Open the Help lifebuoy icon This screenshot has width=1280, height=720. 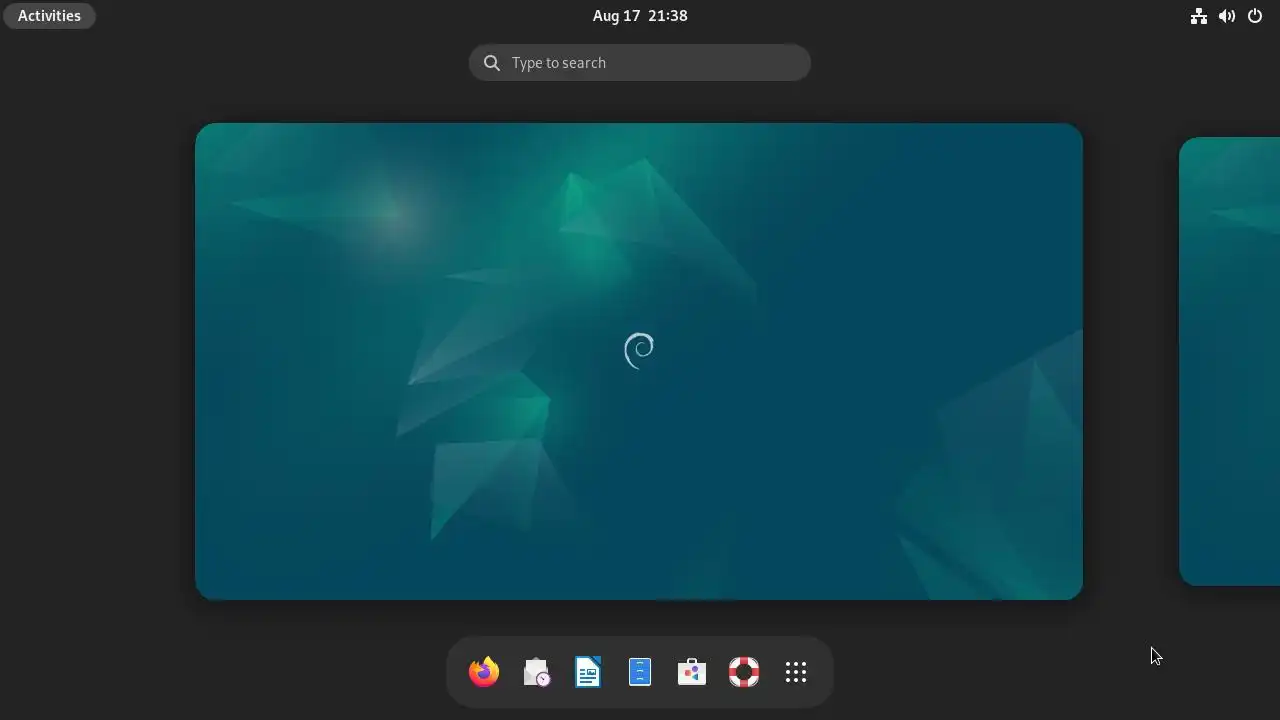744,672
